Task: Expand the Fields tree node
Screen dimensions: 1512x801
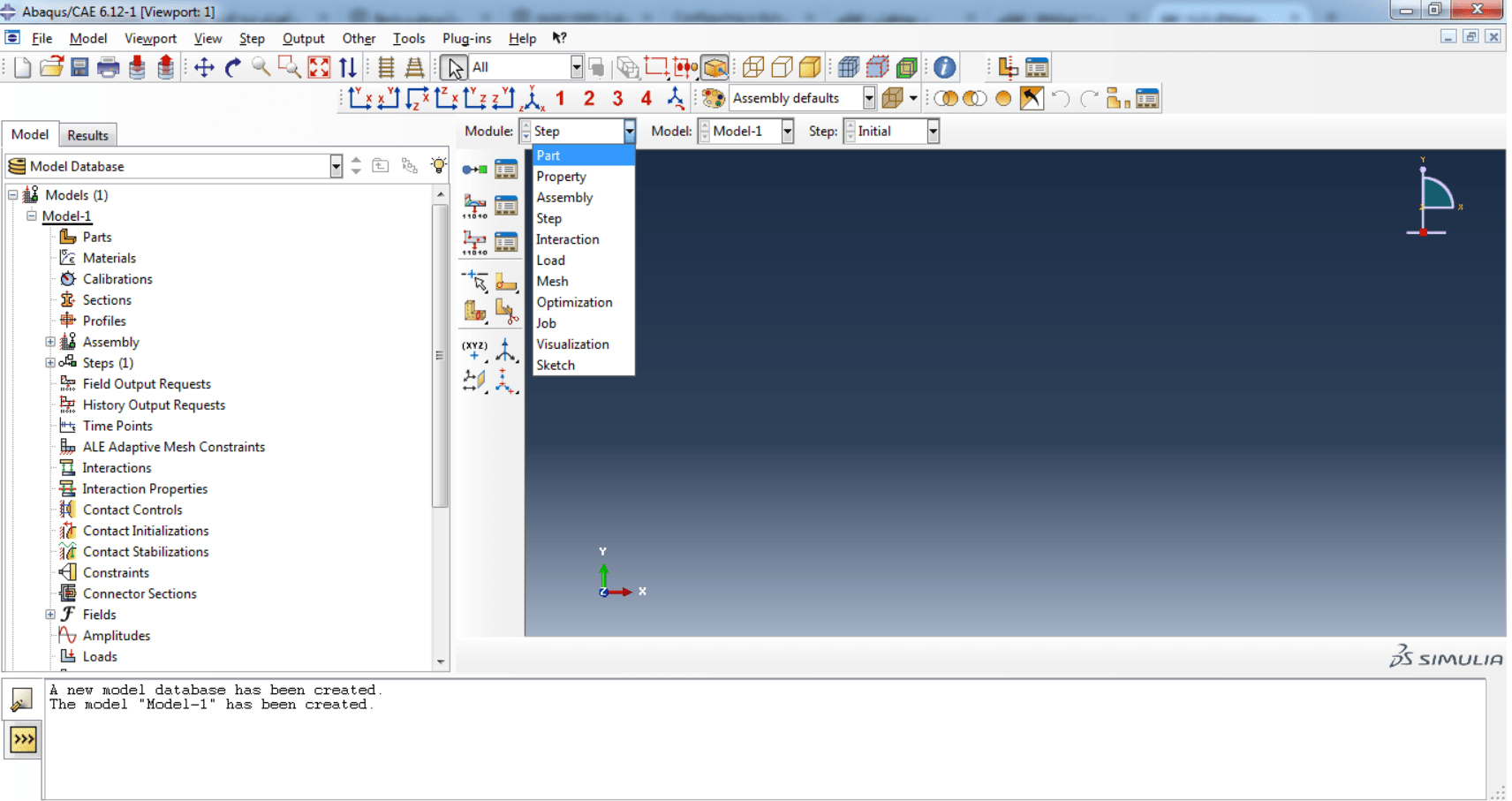Action: pyautogui.click(x=50, y=615)
